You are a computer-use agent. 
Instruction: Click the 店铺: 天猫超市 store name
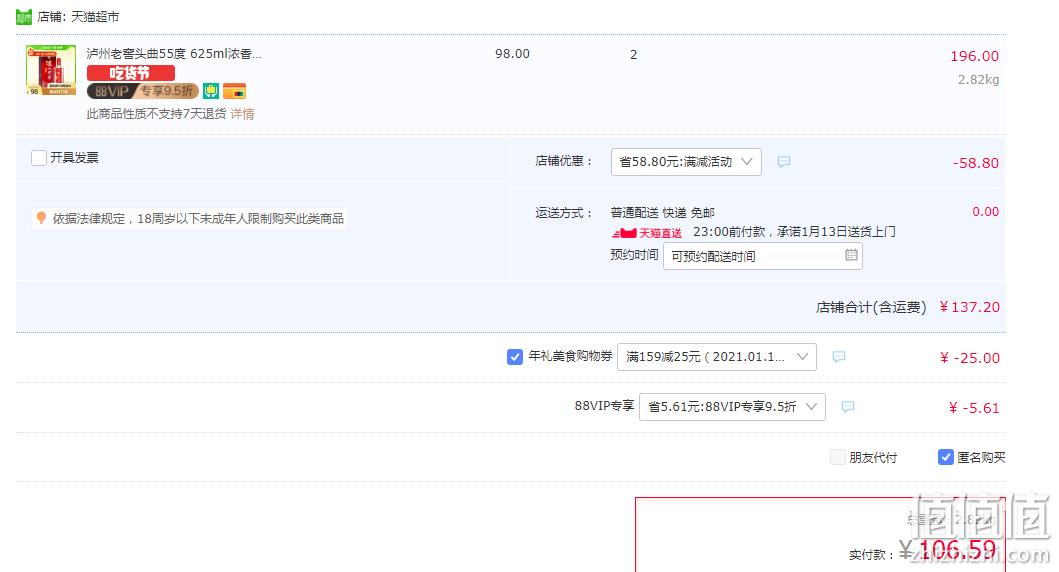point(78,17)
